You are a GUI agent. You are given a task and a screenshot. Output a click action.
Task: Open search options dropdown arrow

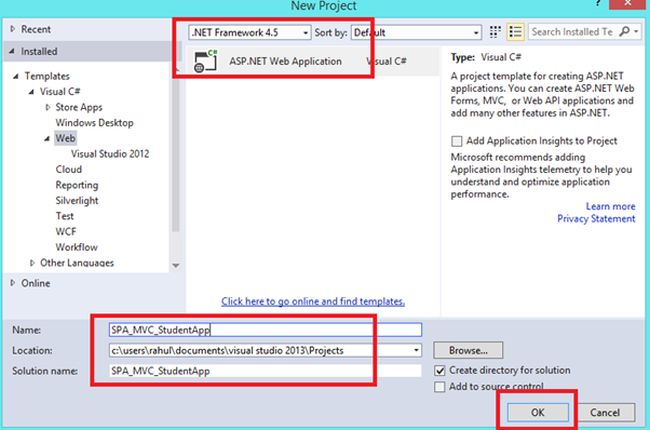coord(636,32)
